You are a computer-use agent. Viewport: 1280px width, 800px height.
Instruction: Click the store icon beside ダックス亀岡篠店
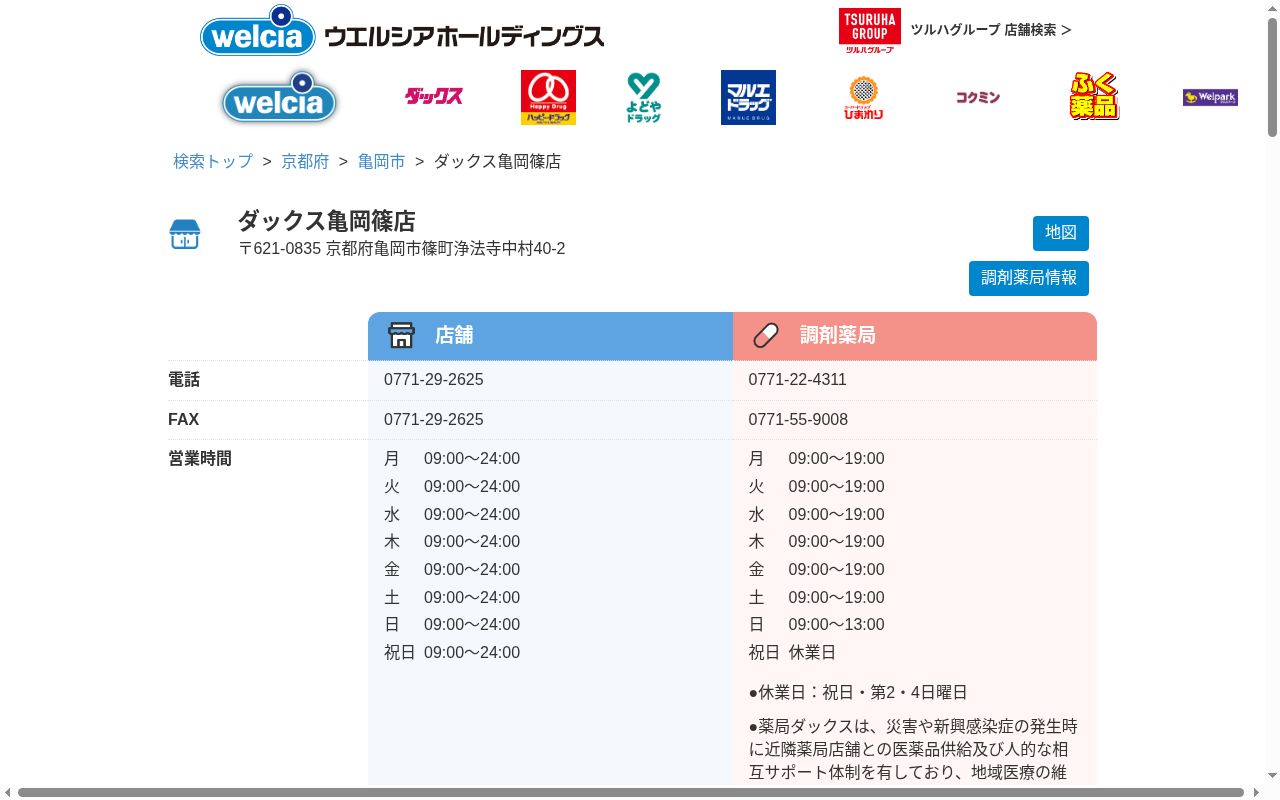coord(185,234)
